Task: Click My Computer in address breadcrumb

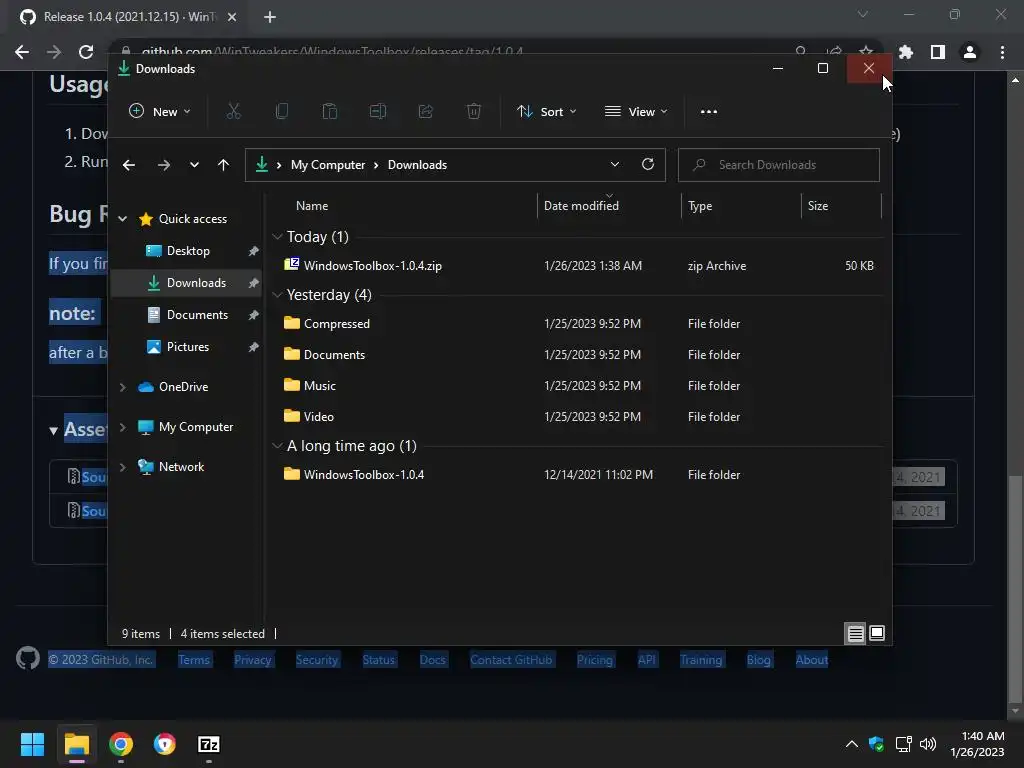Action: point(328,165)
